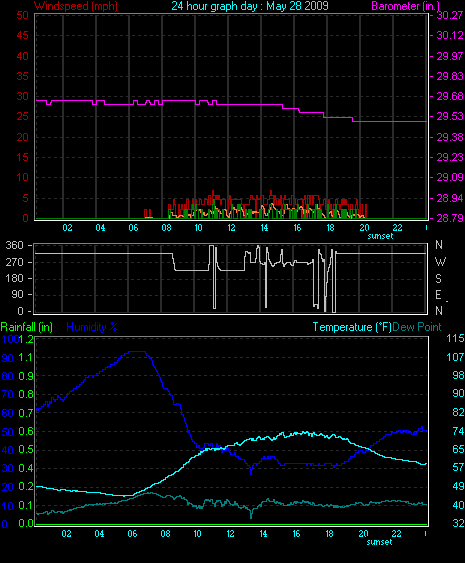Click the 30.27 barometer scale value
This screenshot has width=465, height=563.
coord(450,15)
